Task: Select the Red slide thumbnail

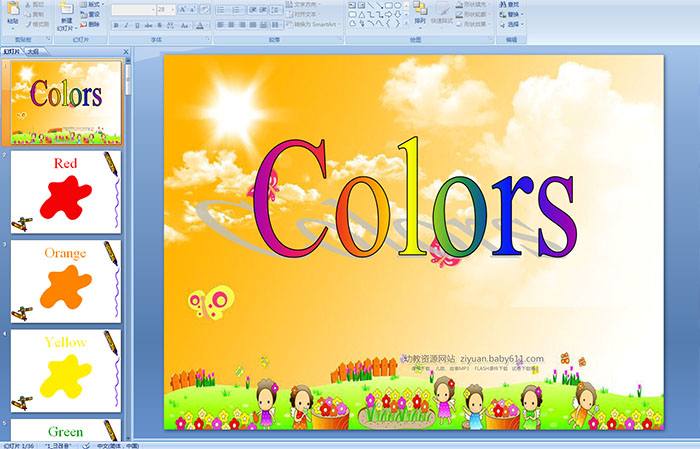Action: pyautogui.click(x=66, y=192)
